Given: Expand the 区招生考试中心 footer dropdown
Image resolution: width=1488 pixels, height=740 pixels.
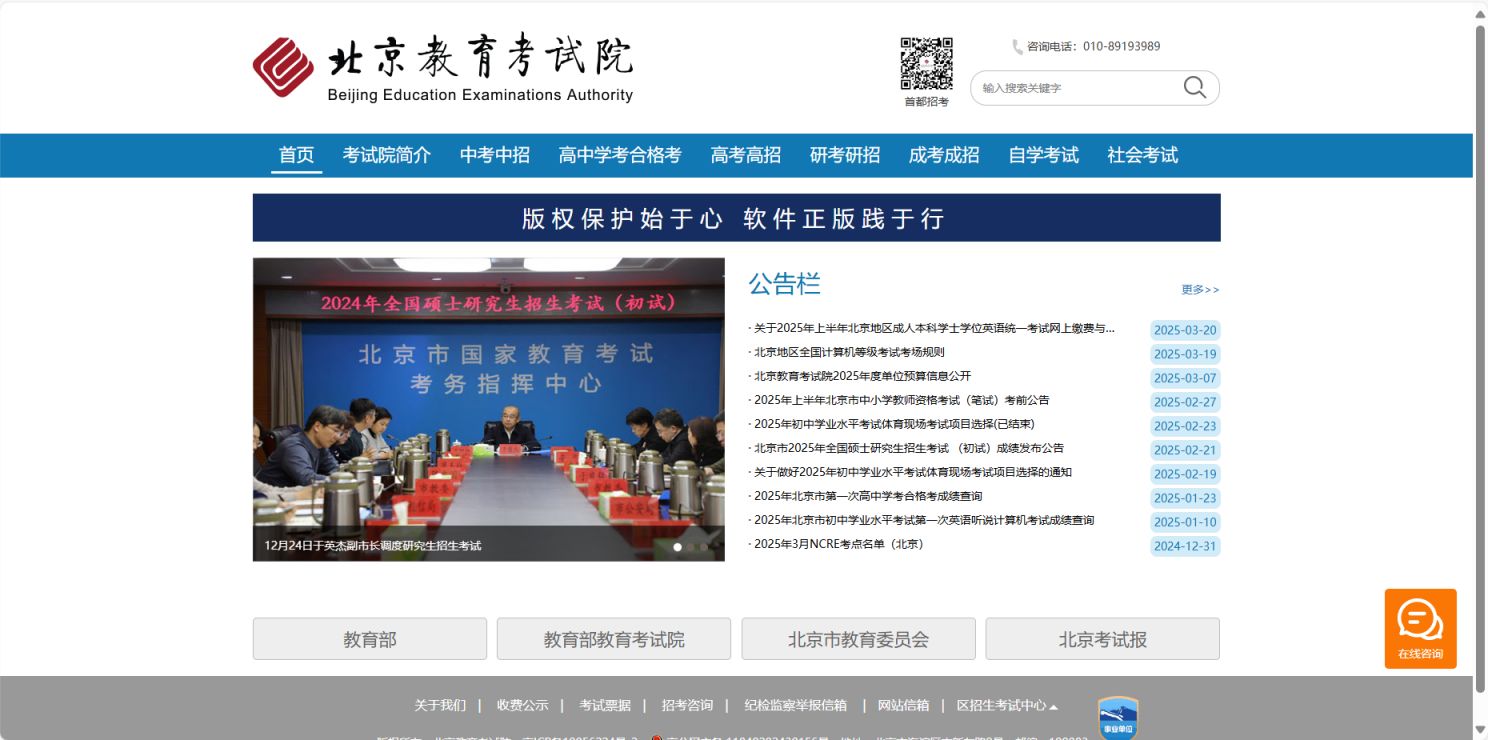Looking at the screenshot, I should (1007, 706).
